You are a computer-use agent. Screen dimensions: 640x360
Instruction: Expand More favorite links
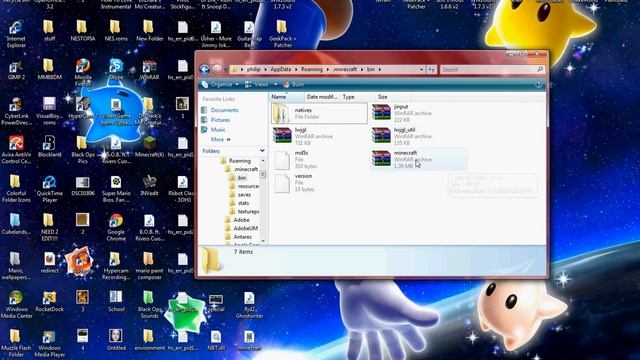(221, 140)
